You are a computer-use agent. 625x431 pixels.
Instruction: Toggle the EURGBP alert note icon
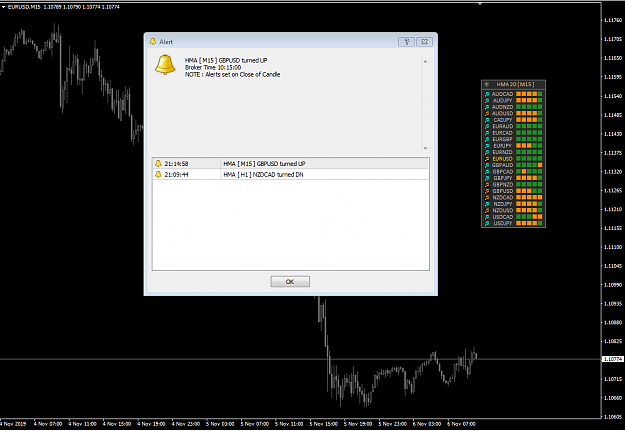pos(487,139)
